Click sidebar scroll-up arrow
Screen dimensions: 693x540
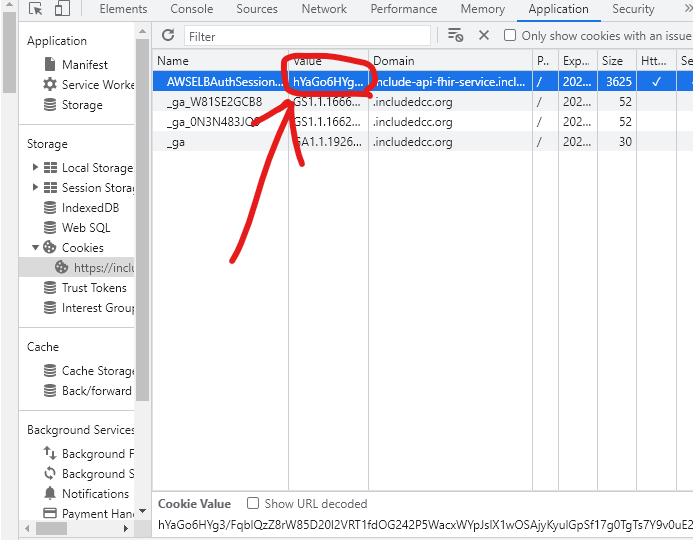tap(142, 31)
